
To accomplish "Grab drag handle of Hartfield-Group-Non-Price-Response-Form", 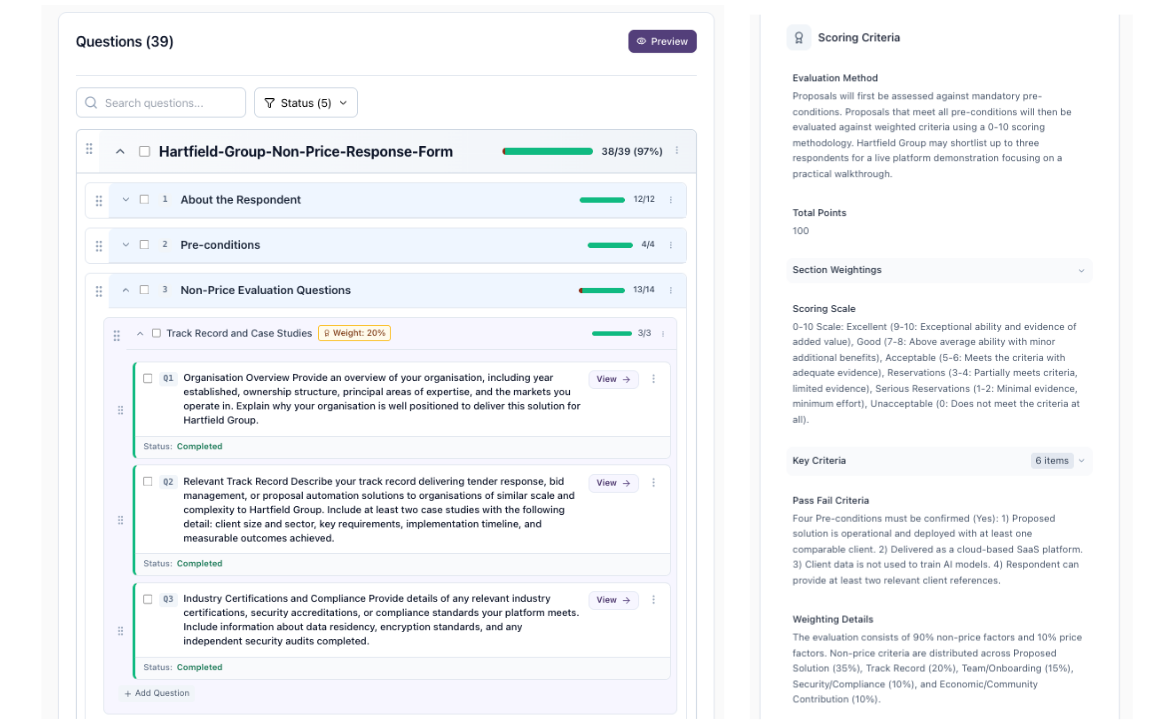I will [89, 149].
